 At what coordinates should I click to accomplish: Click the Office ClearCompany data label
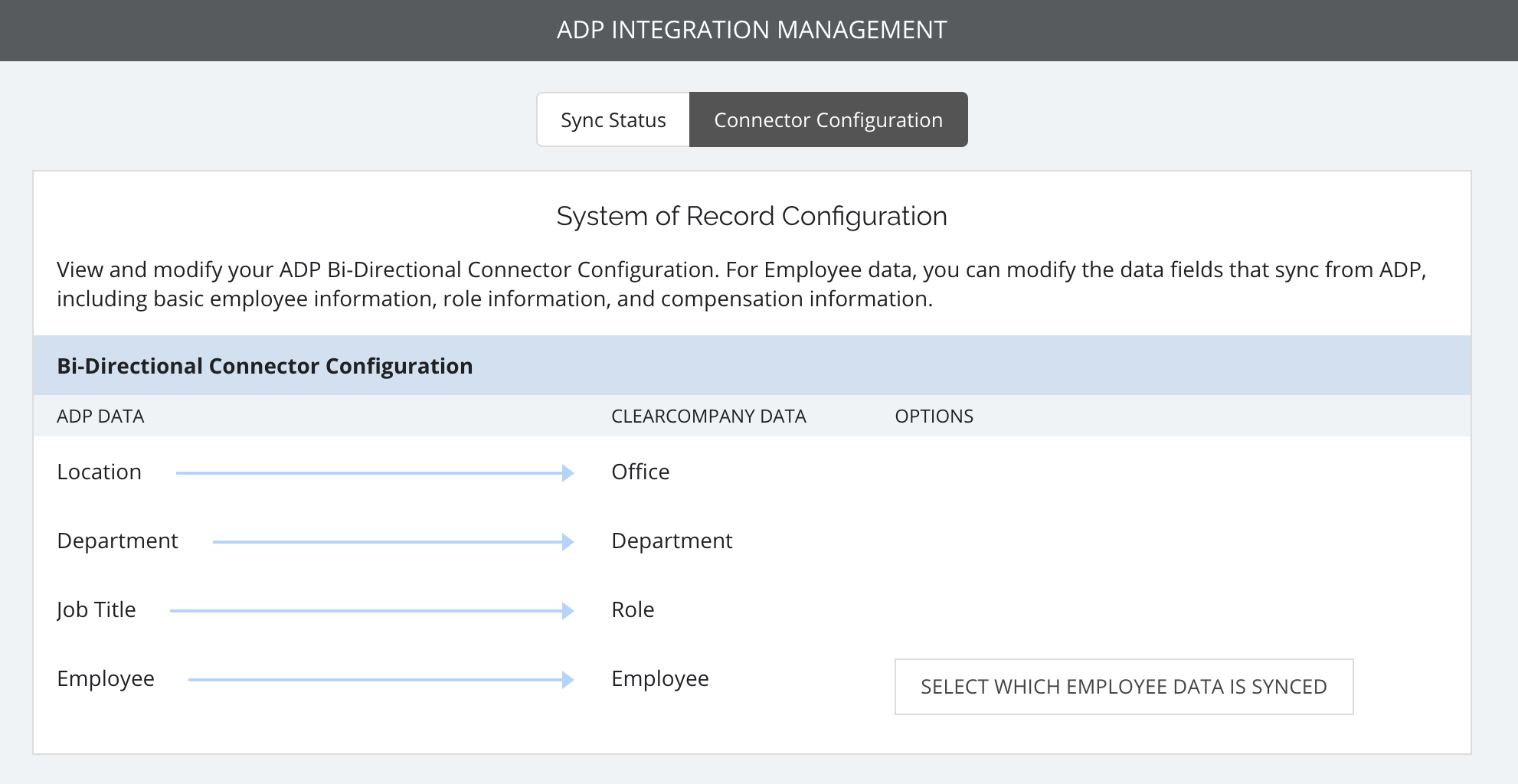(640, 472)
